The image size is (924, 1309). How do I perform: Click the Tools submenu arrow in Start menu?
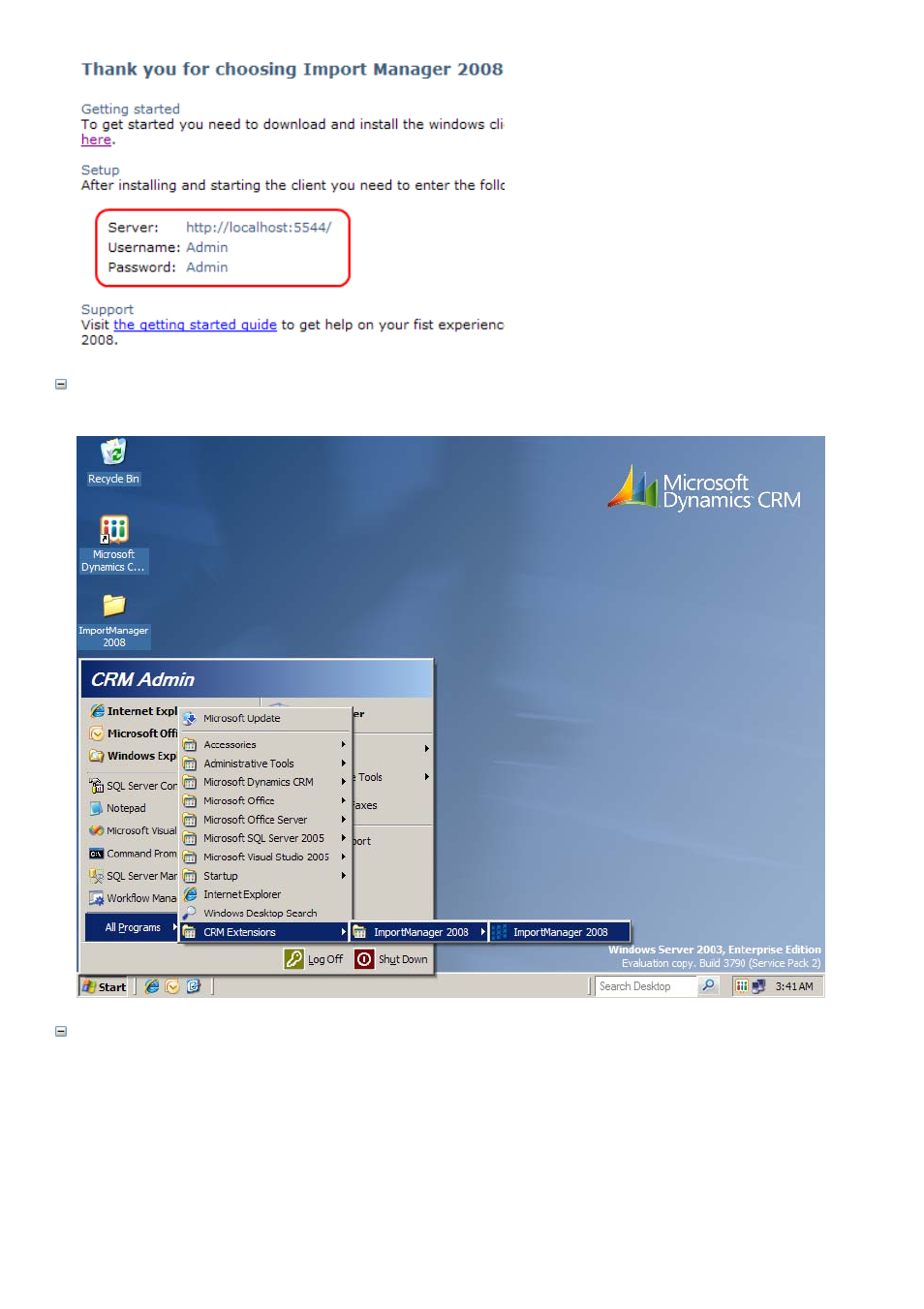pos(426,777)
